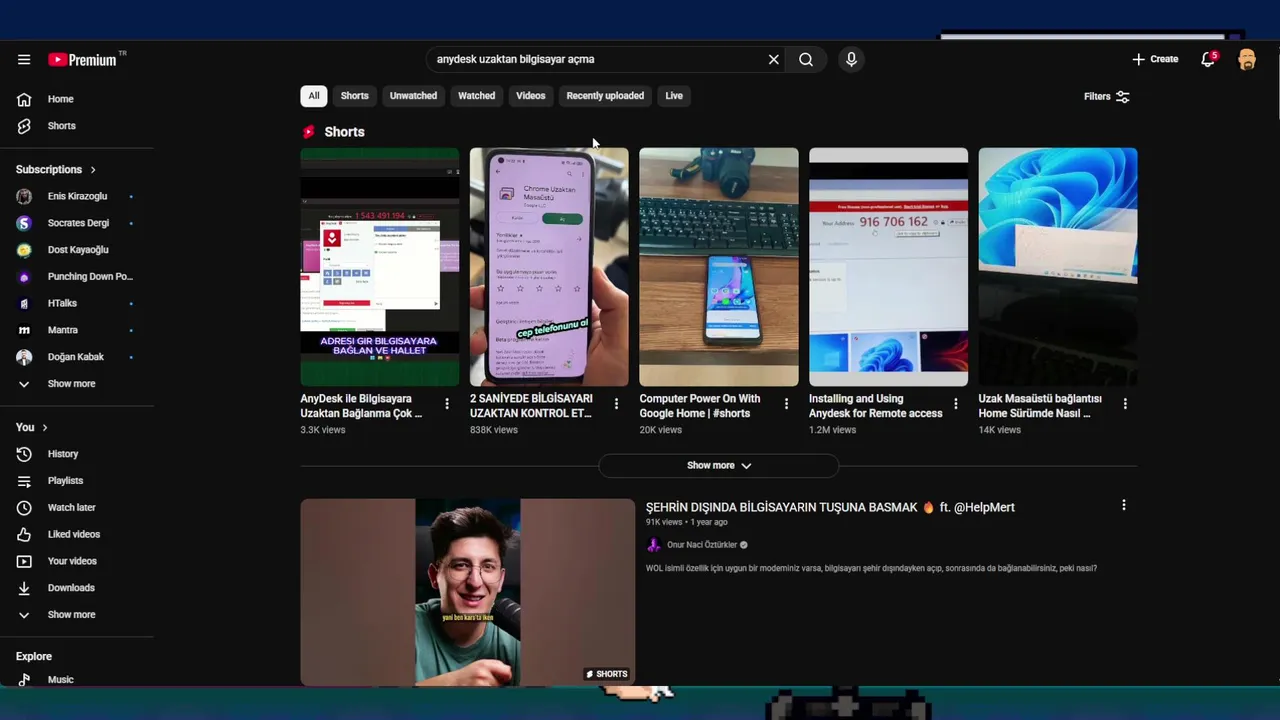
Task: Open options for Installing and Using Anydesk
Action: 955,404
